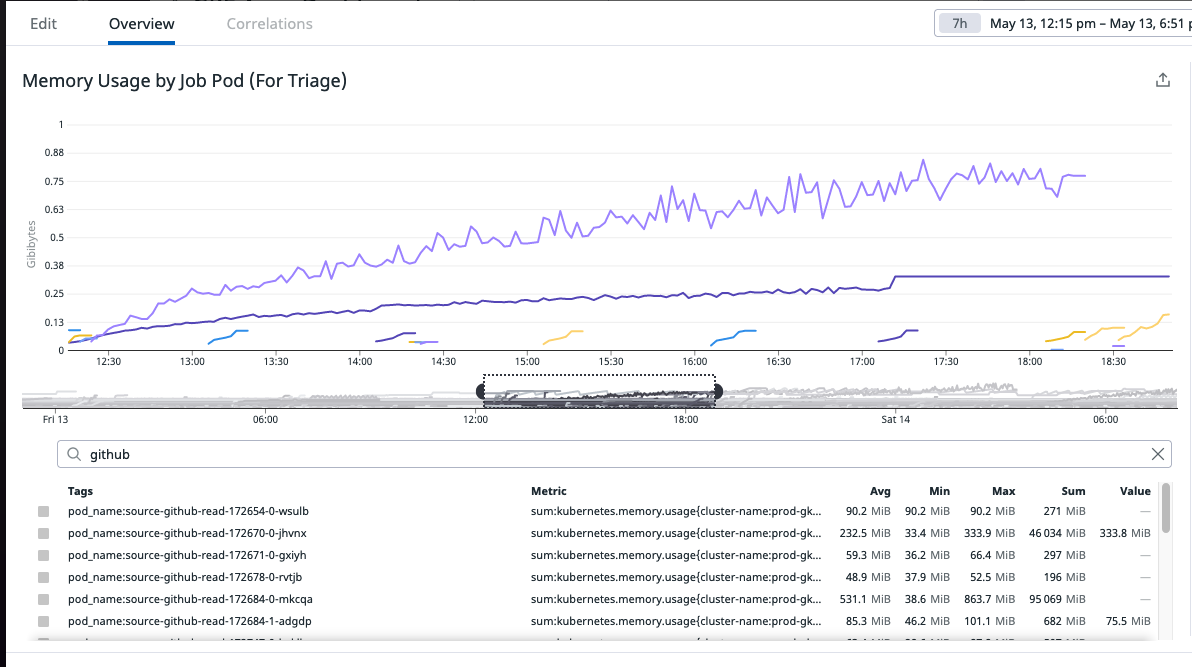Click the Gibibytes y-axis label
The image size is (1192, 667).
pyautogui.click(x=31, y=244)
